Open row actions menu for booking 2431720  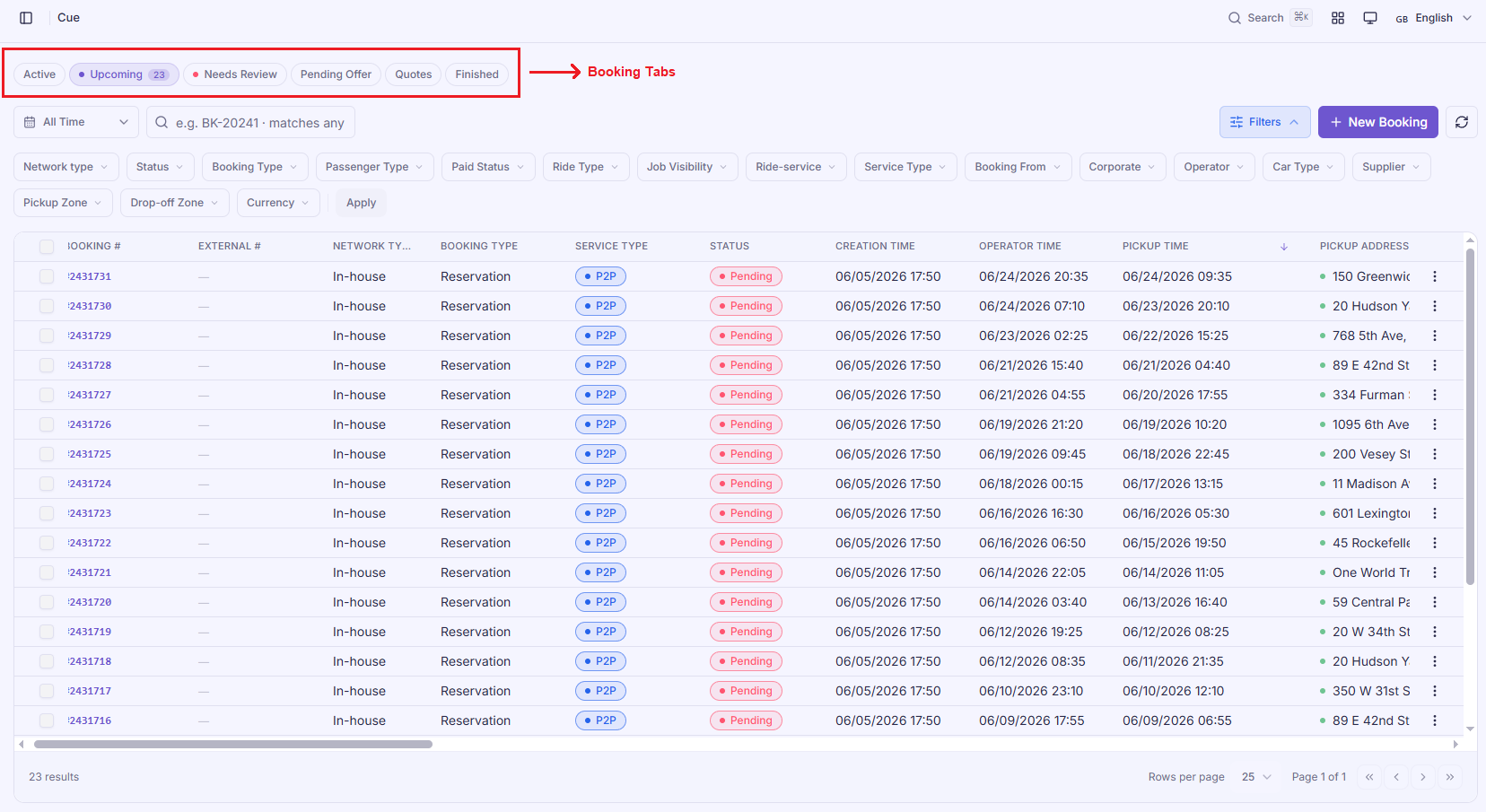(1435, 602)
